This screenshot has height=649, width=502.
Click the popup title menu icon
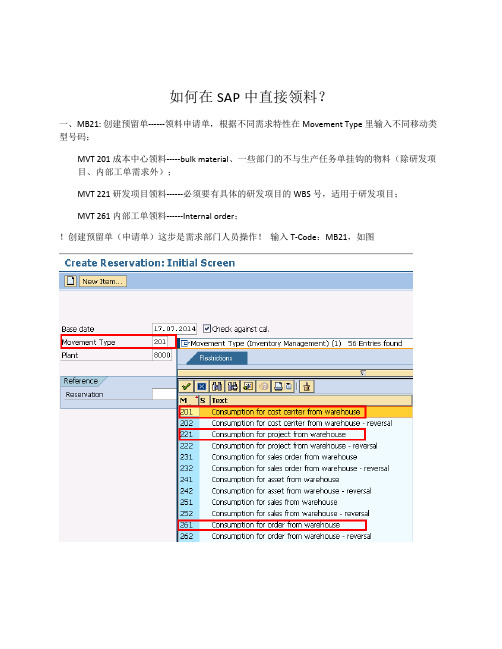185,343
